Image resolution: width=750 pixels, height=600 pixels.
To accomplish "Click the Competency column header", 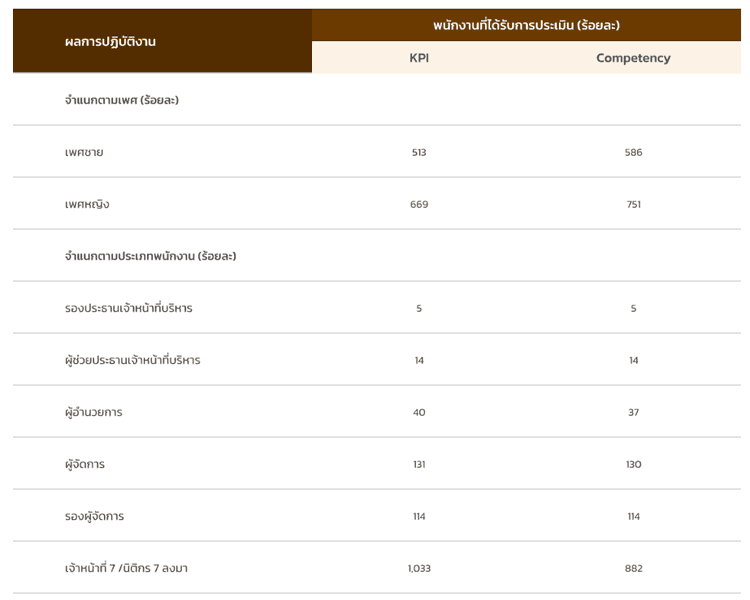I will tap(633, 58).
